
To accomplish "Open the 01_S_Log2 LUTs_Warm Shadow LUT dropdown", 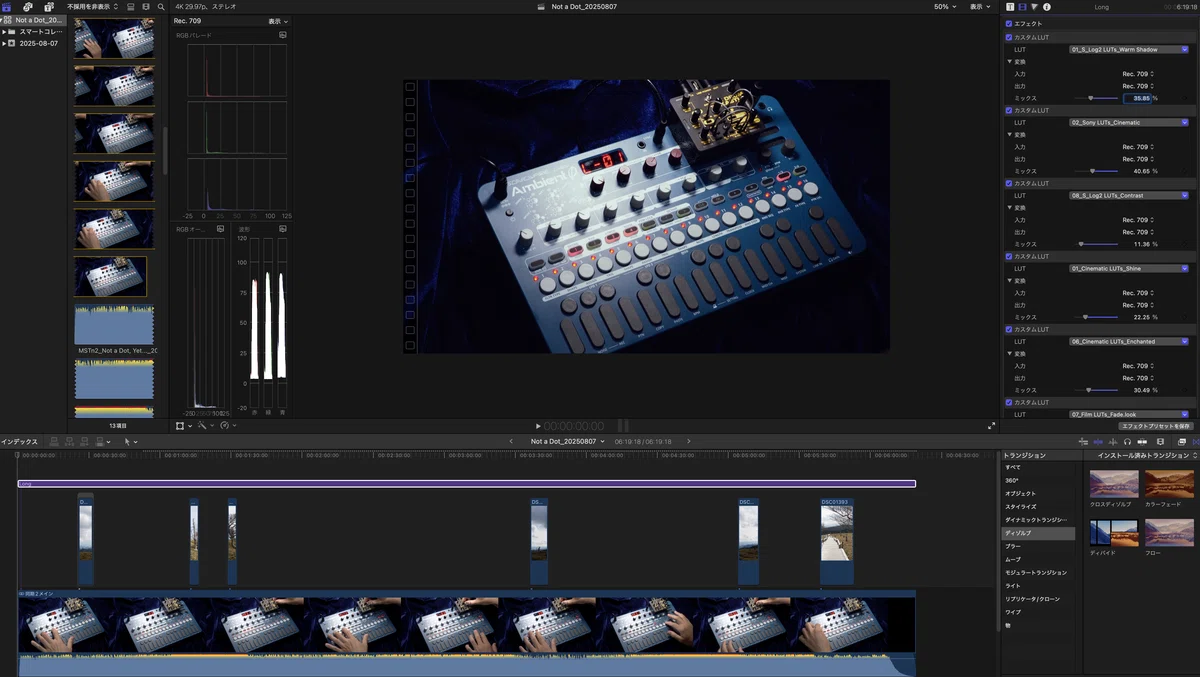I will click(x=1129, y=49).
